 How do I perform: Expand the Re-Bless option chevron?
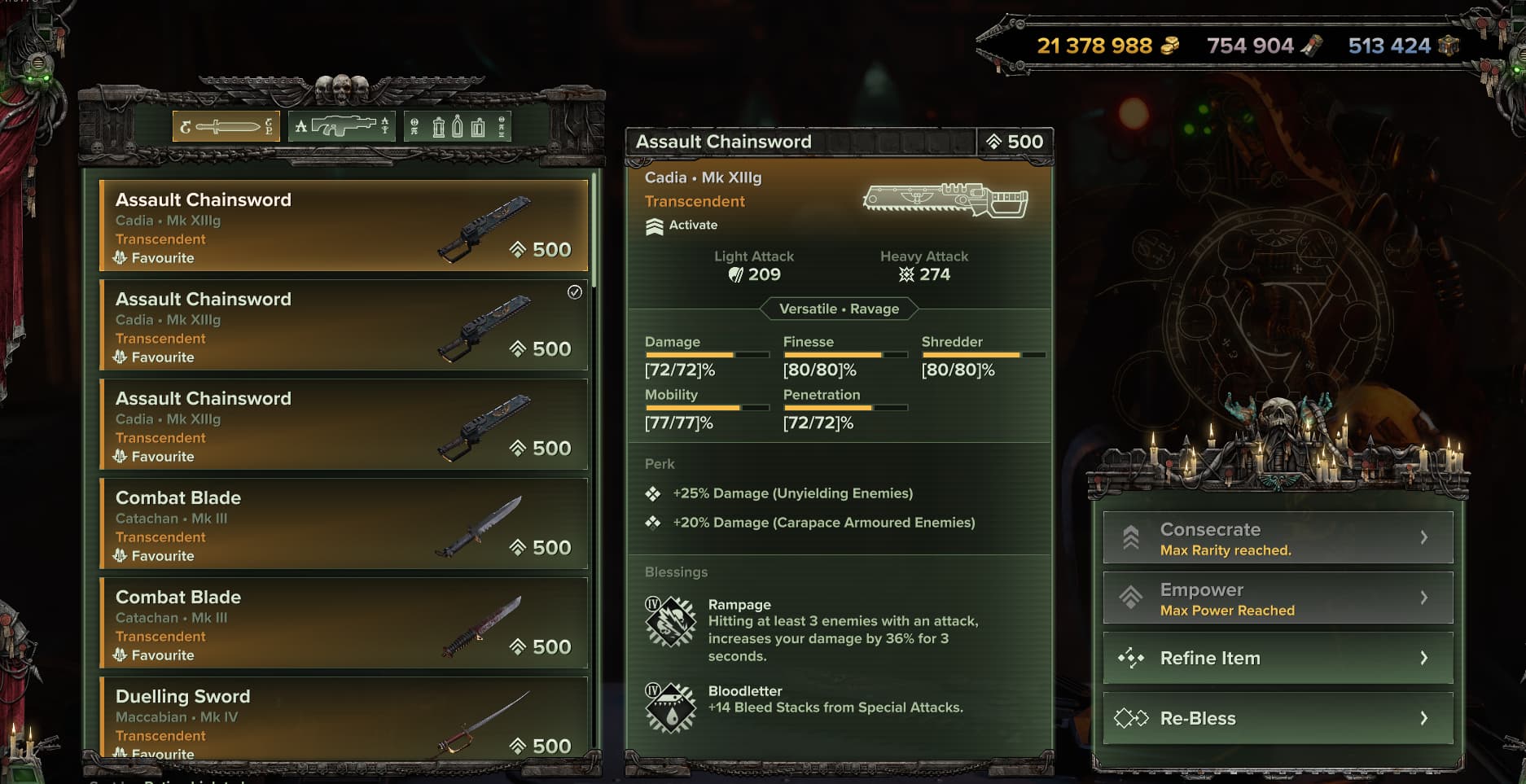[1424, 718]
